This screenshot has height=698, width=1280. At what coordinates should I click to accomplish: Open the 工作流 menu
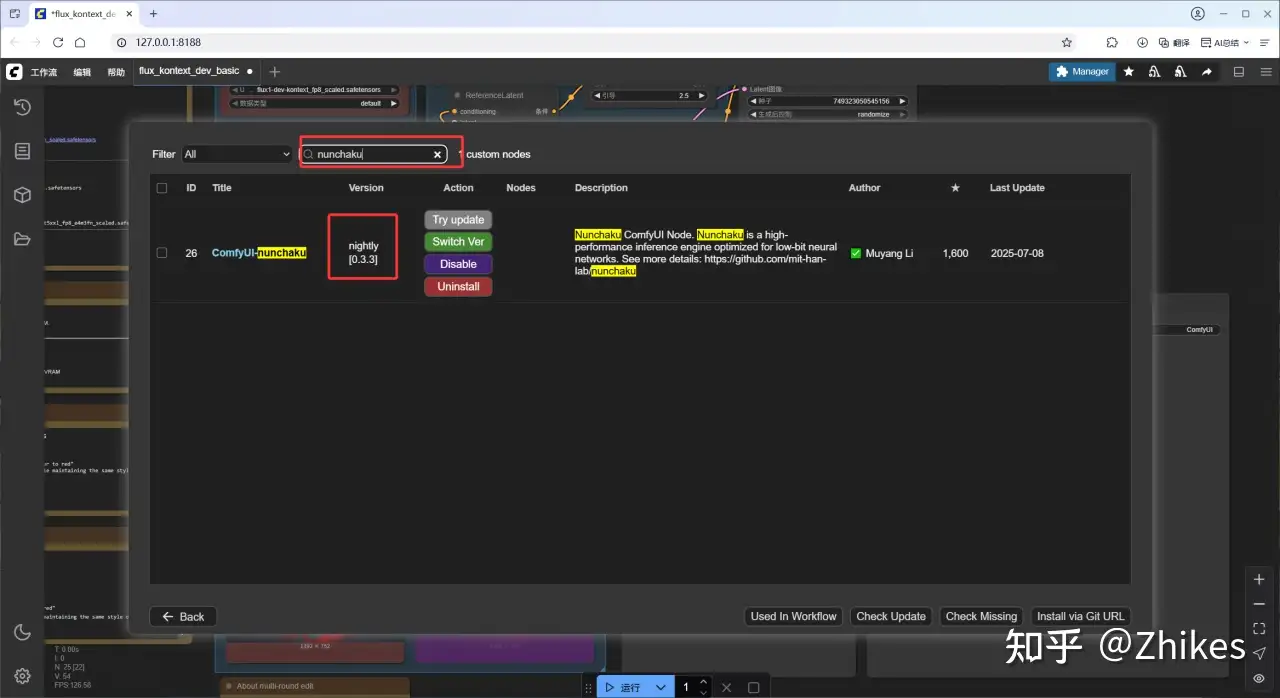[44, 72]
